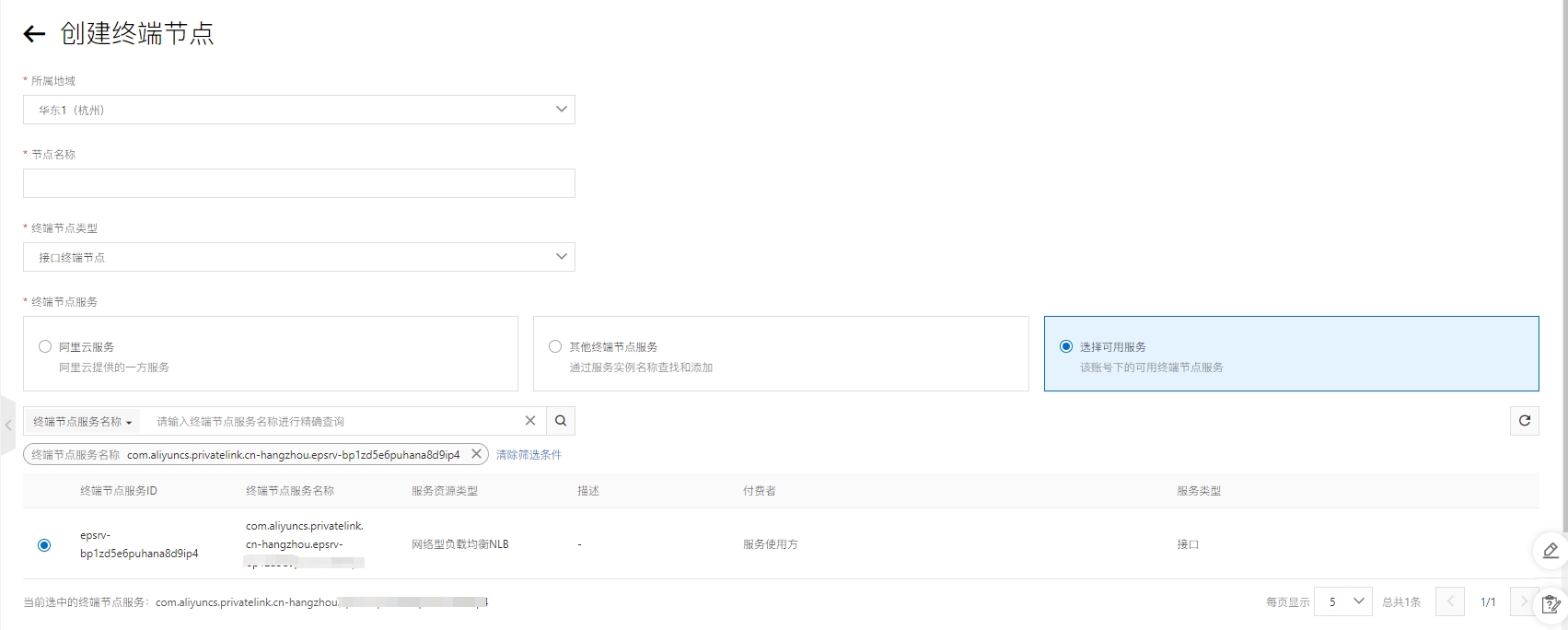Expand the 终端节点类型 dropdown
The width and height of the screenshot is (1568, 630).
click(299, 257)
